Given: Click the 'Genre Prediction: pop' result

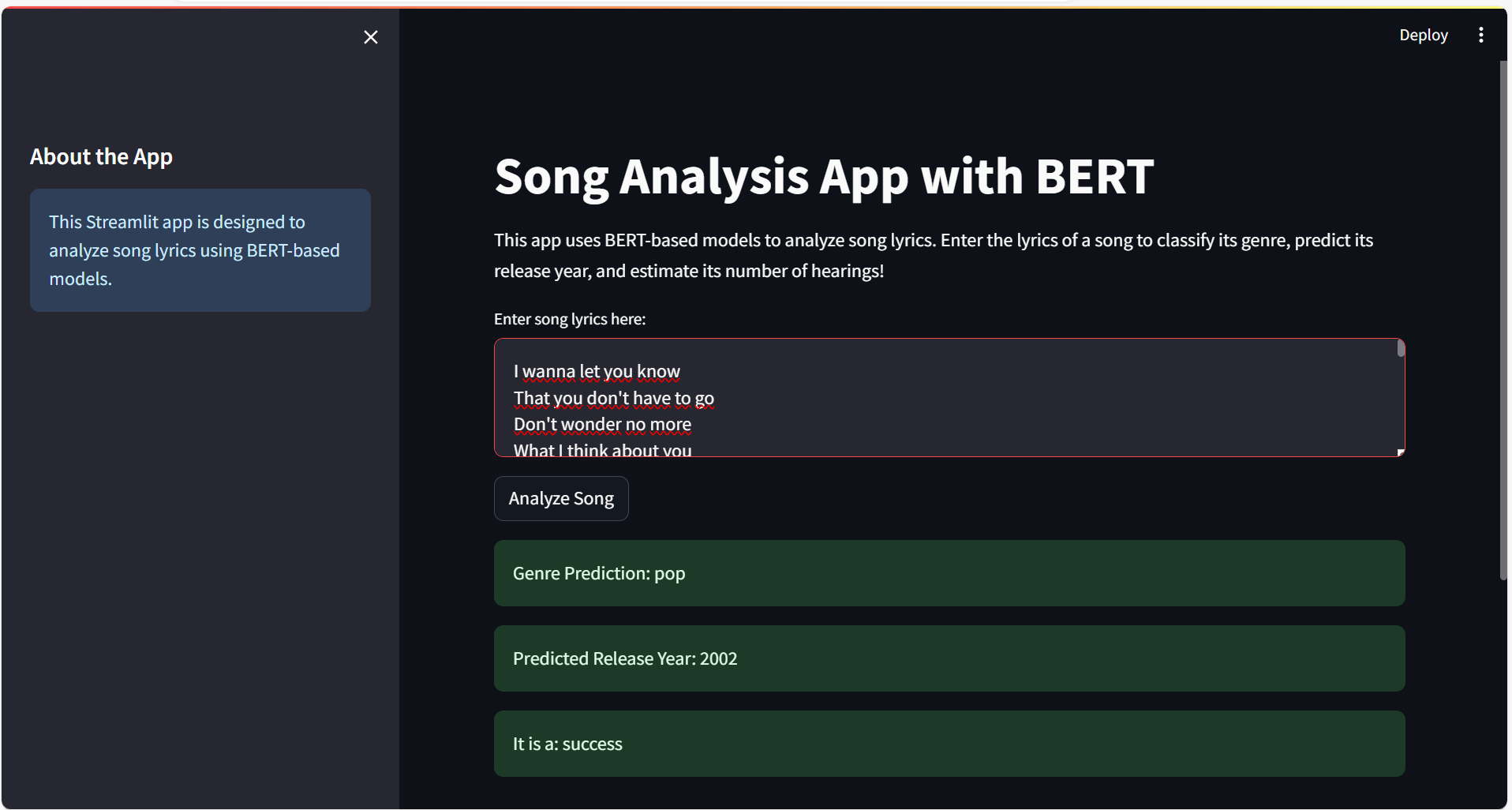Looking at the screenshot, I should [x=949, y=573].
